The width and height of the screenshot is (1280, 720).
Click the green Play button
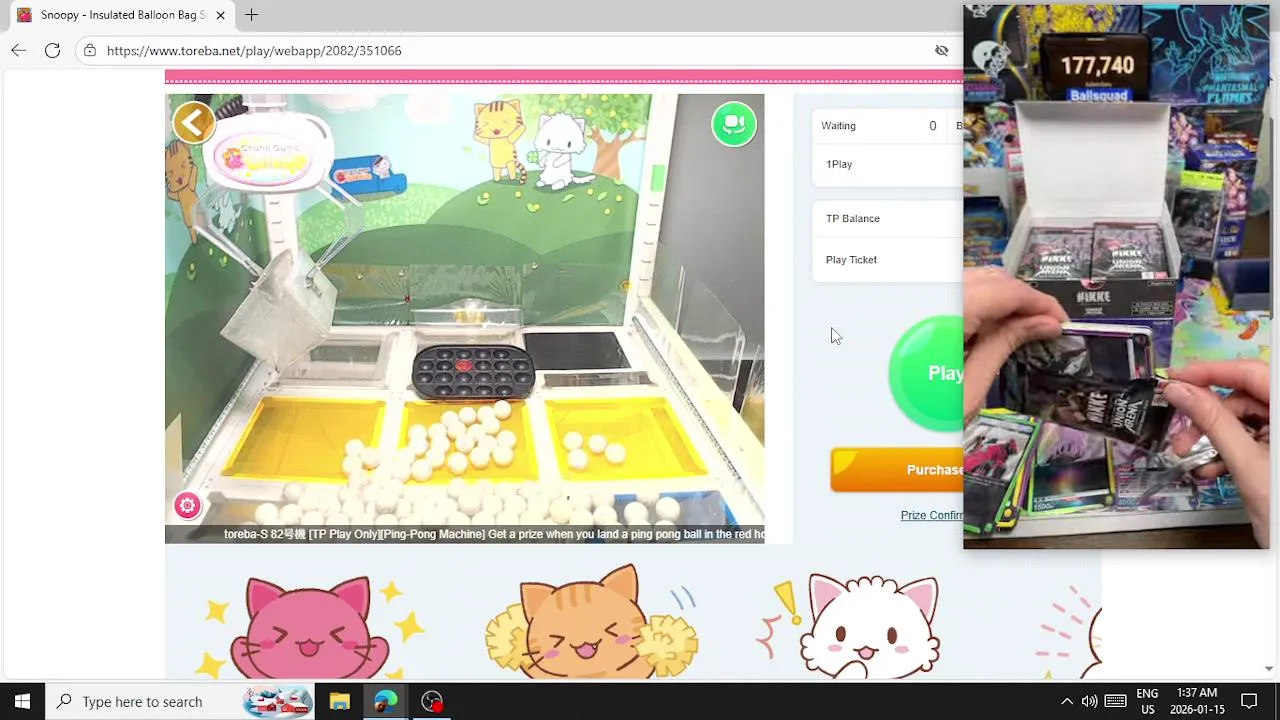(927, 373)
